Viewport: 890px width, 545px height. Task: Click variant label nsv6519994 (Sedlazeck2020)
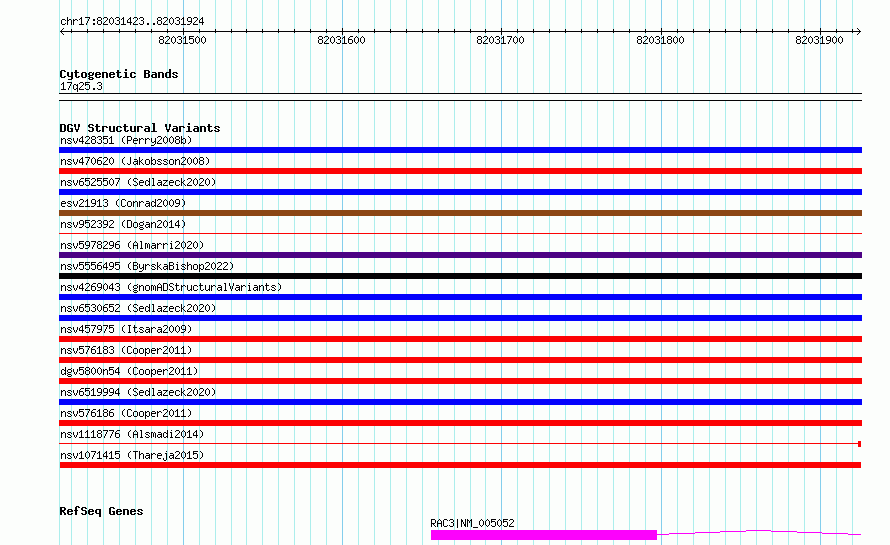138,392
